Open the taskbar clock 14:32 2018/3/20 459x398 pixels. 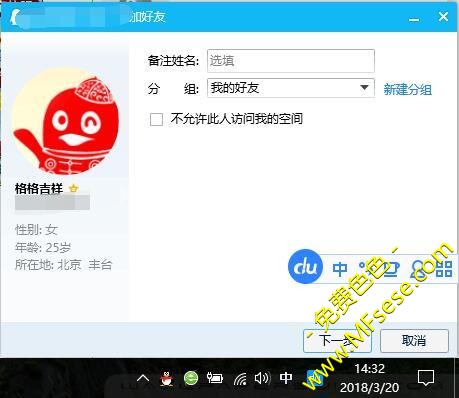[370, 378]
